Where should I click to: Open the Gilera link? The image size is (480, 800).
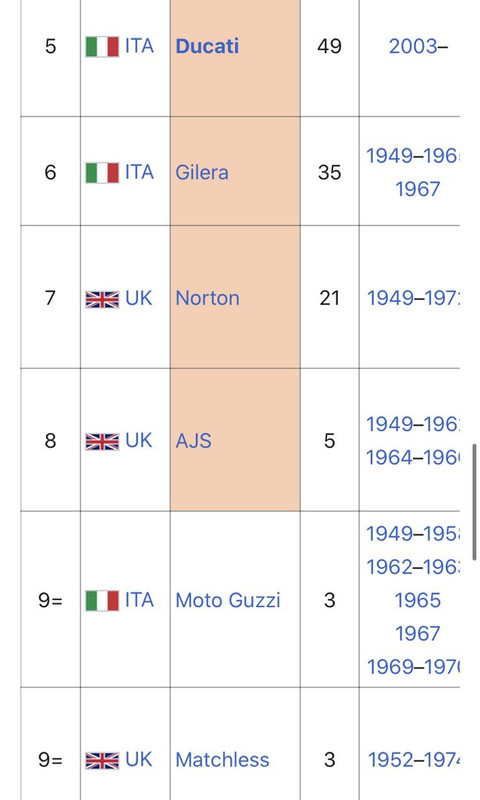click(202, 172)
